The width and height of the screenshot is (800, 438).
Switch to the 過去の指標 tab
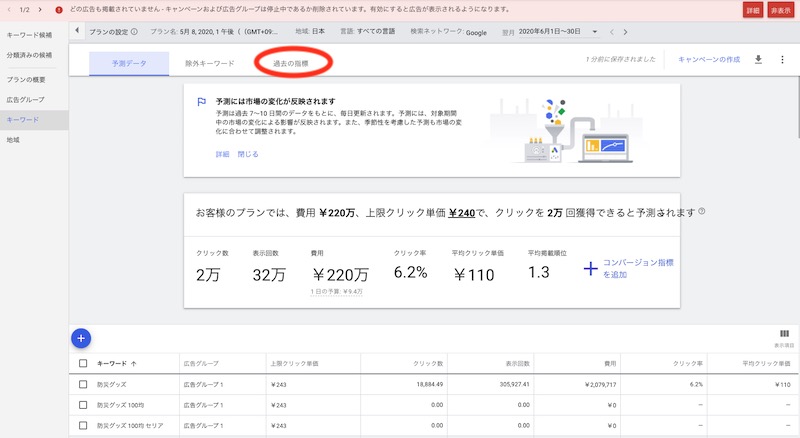pyautogui.click(x=290, y=63)
